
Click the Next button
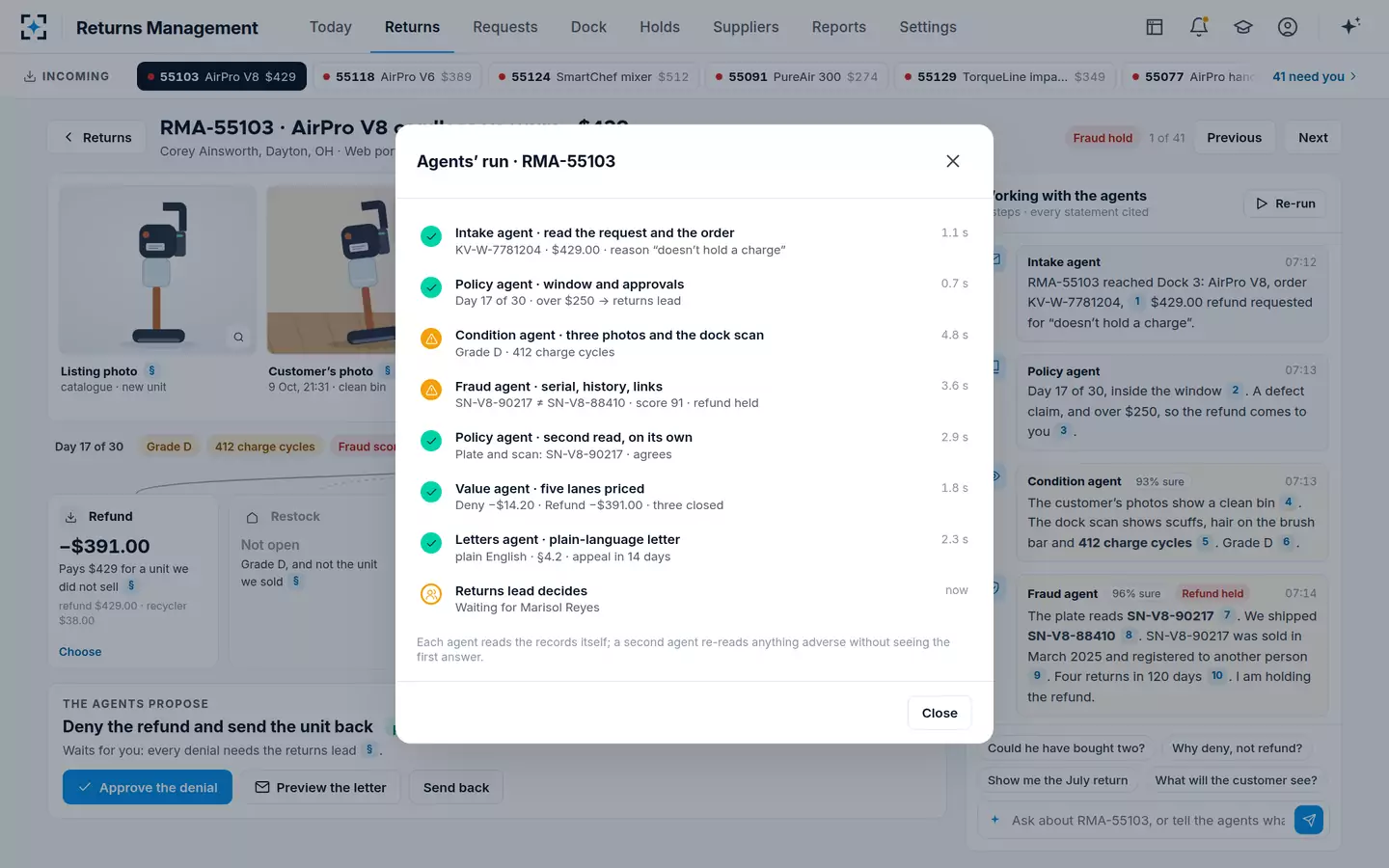point(1313,137)
